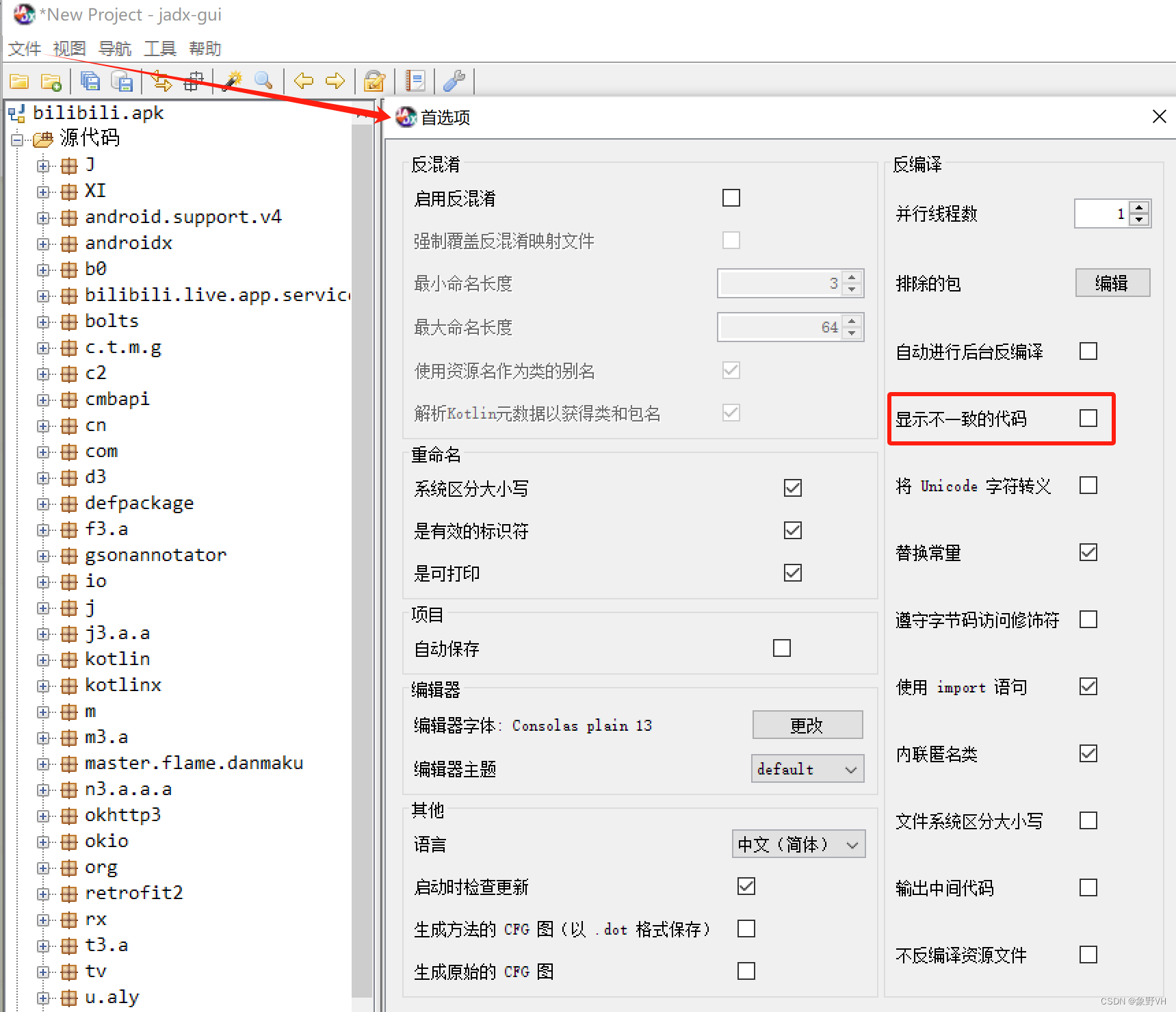The width and height of the screenshot is (1176, 1012).
Task: Click the 更改 font button
Action: 807,725
